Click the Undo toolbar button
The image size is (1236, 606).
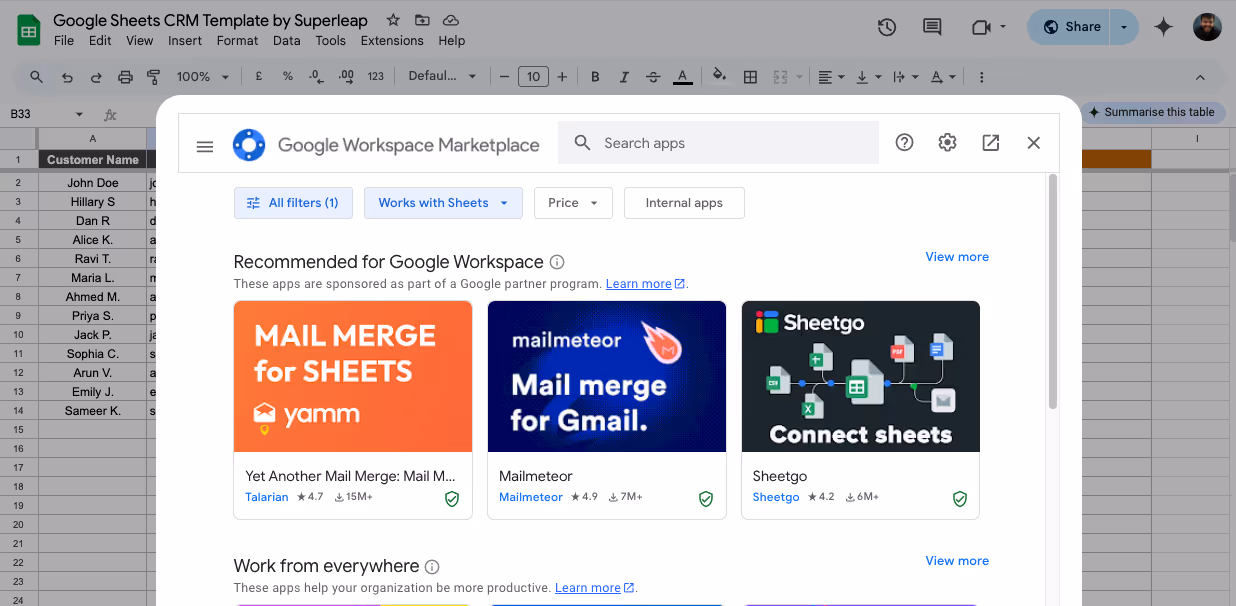[67, 77]
